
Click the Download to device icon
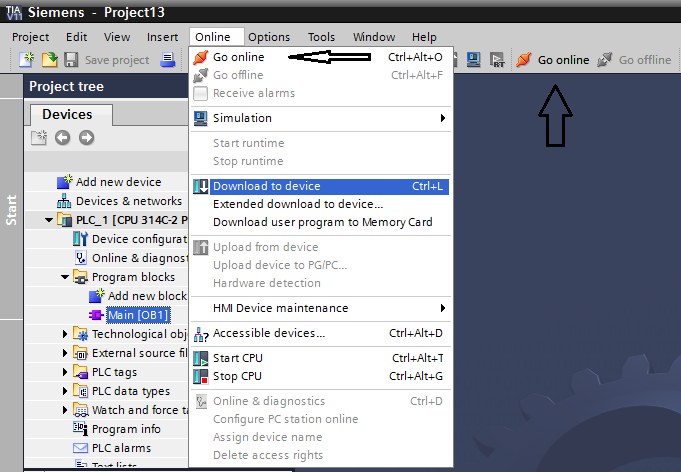(201, 187)
